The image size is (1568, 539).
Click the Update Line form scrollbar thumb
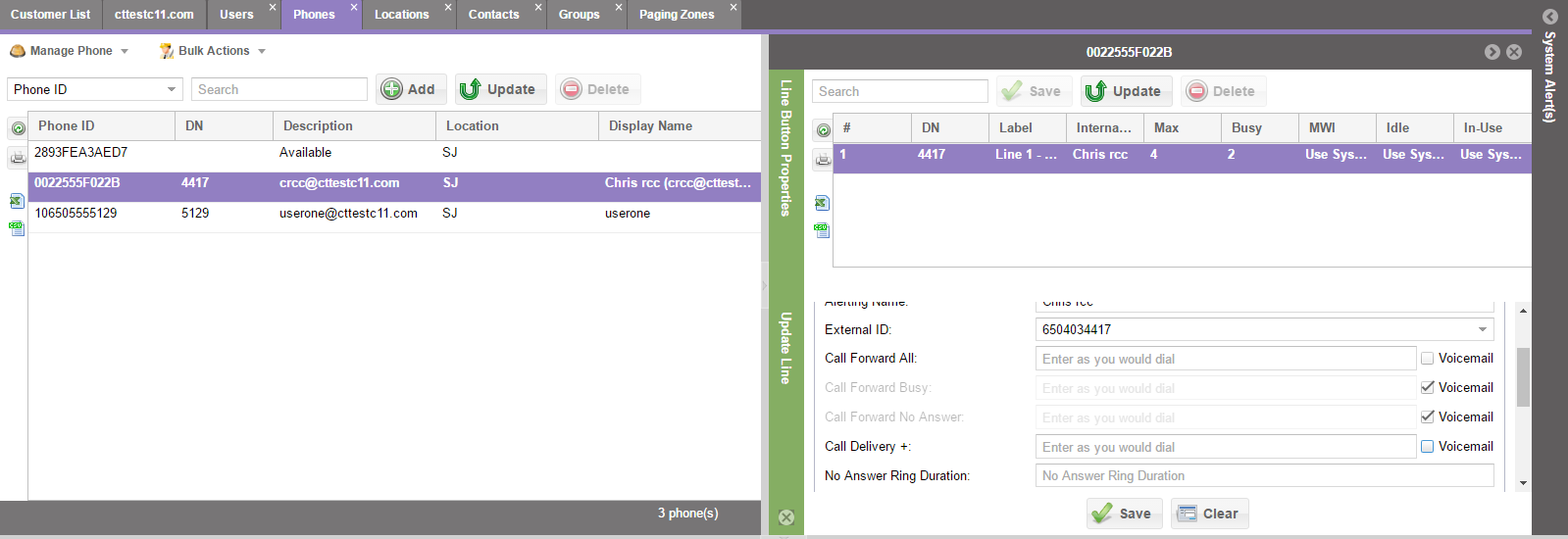point(1523,376)
